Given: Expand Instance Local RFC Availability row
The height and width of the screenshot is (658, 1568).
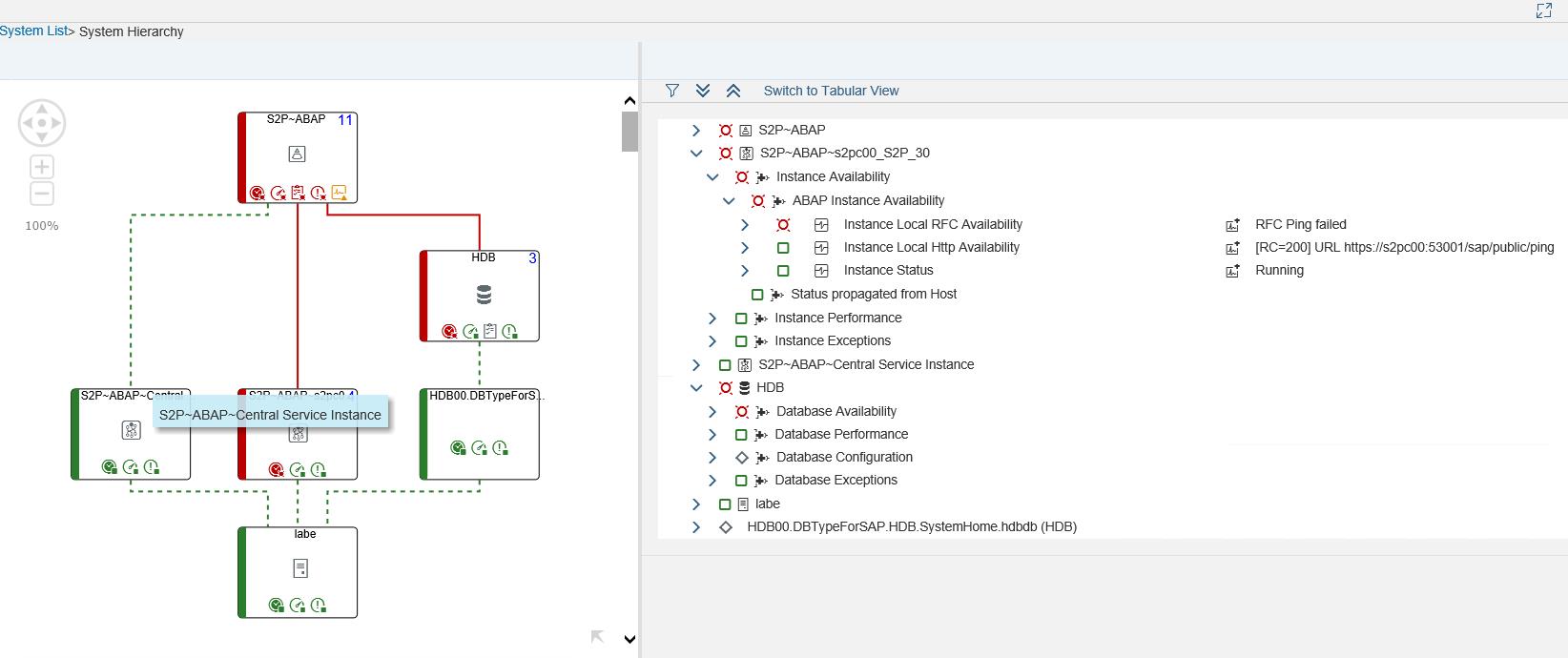Looking at the screenshot, I should pos(745,224).
